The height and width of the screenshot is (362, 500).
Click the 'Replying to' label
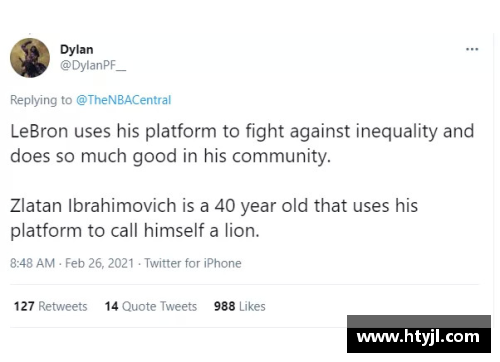[x=41, y=100]
